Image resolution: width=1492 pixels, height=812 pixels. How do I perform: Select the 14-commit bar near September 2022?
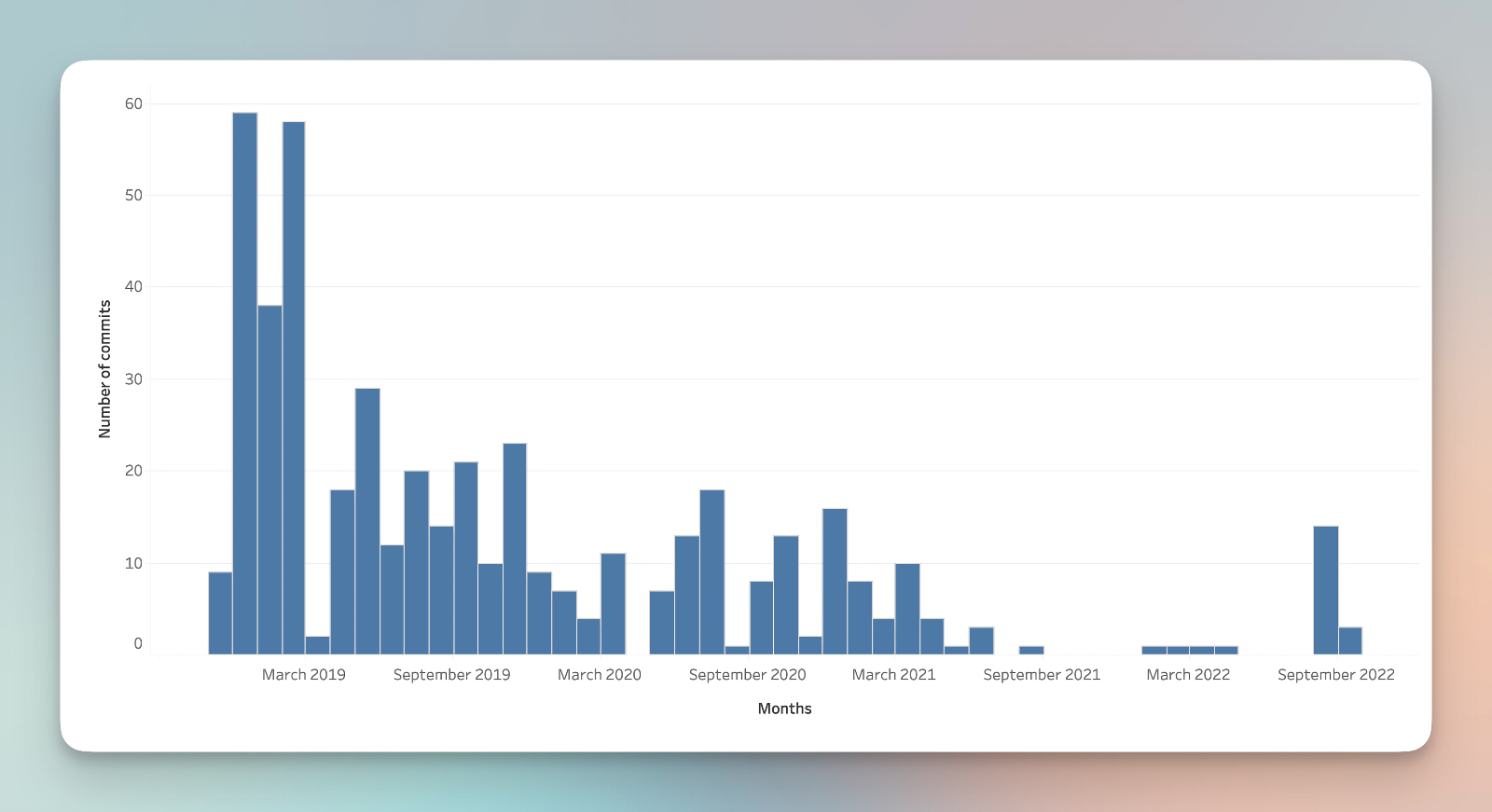point(1325,590)
